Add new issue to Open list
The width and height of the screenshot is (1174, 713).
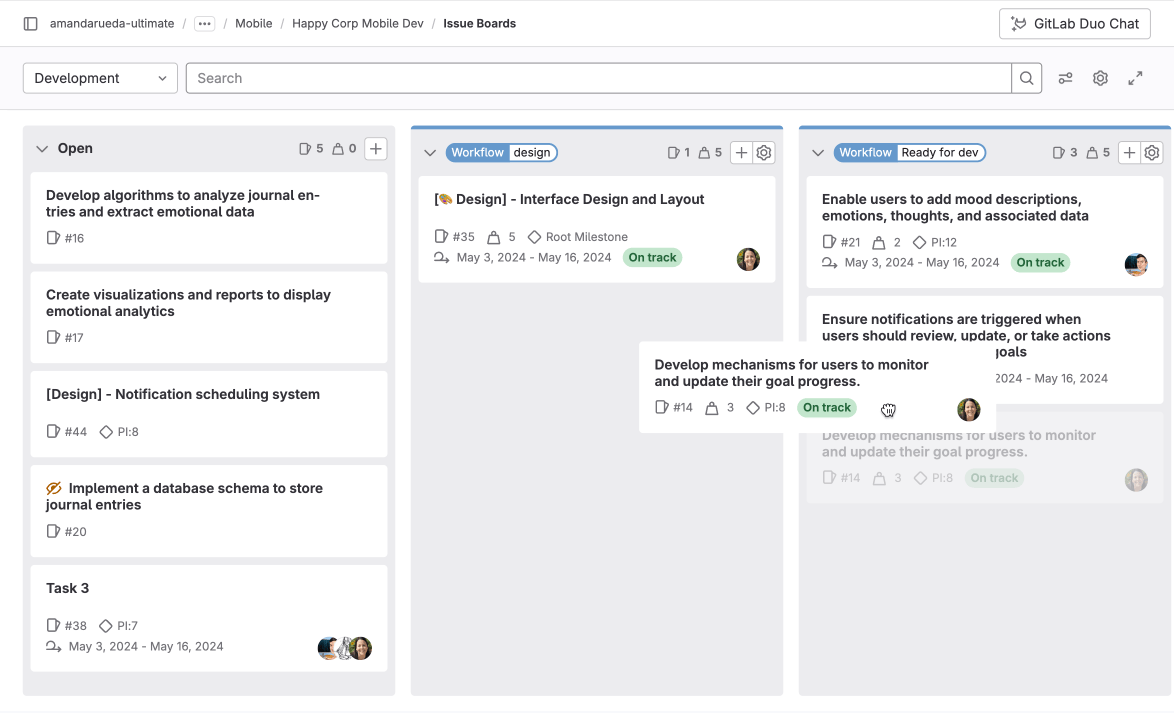point(375,149)
